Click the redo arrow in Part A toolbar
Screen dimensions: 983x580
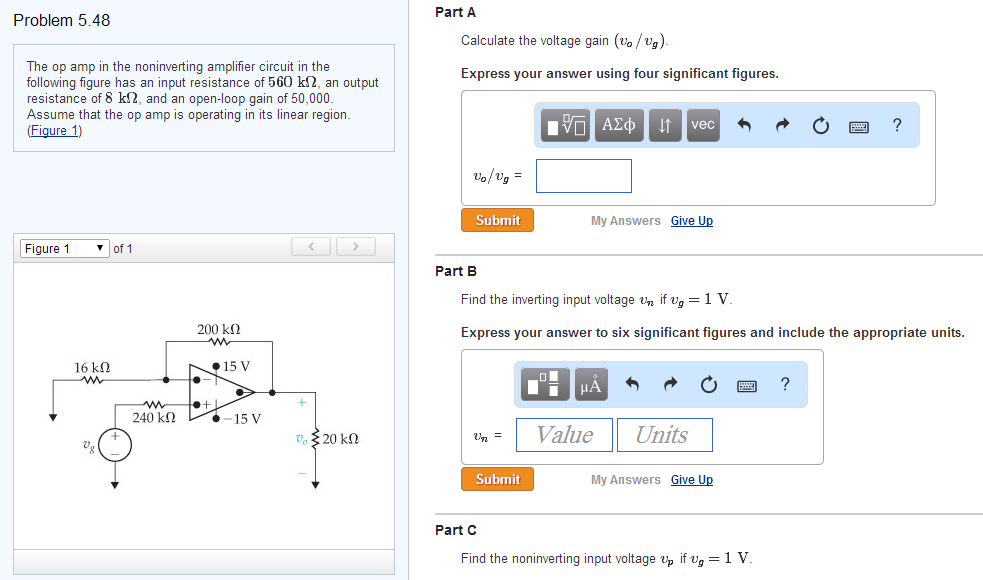pos(781,124)
